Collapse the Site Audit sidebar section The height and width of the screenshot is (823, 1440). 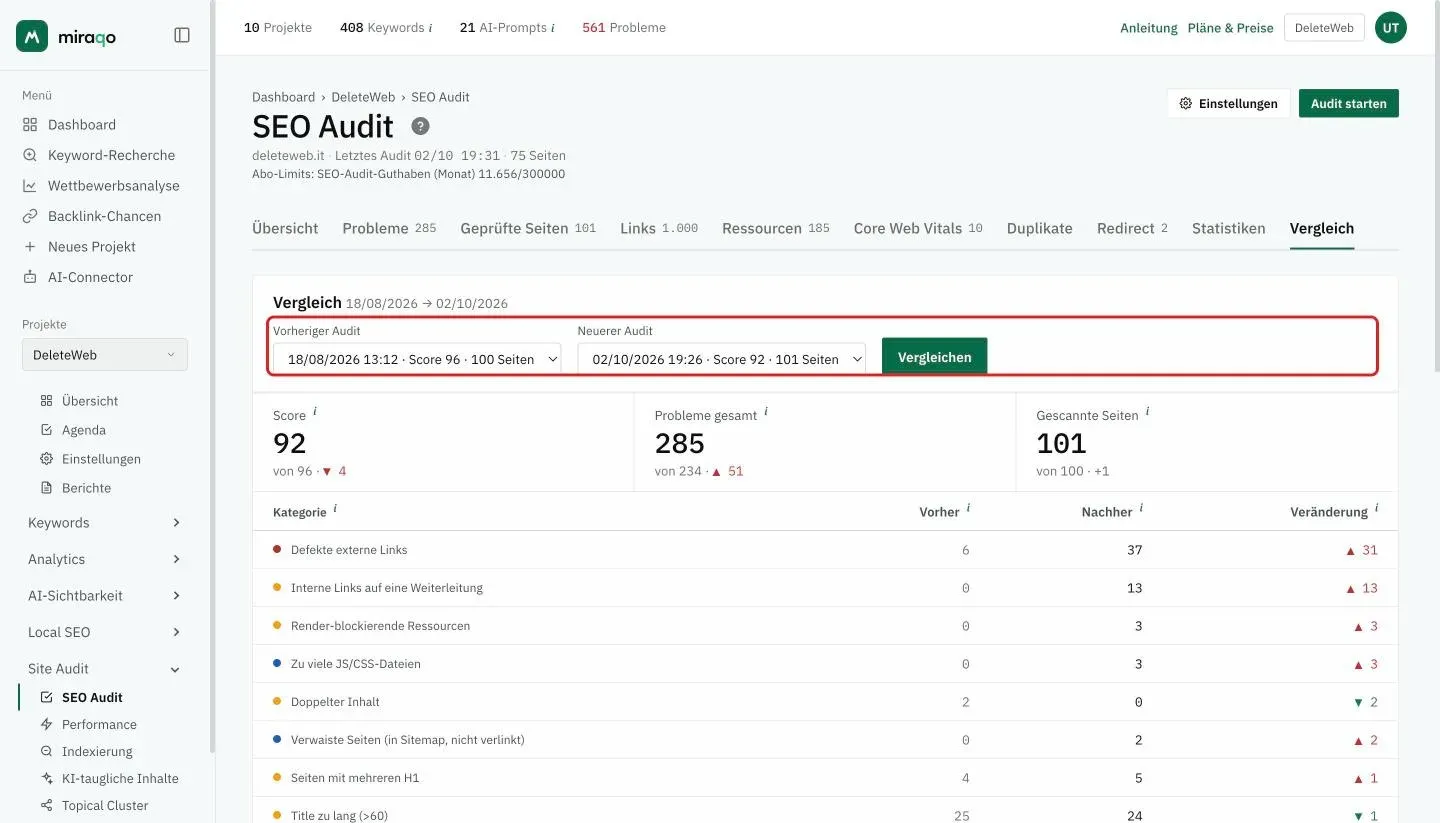pos(105,669)
